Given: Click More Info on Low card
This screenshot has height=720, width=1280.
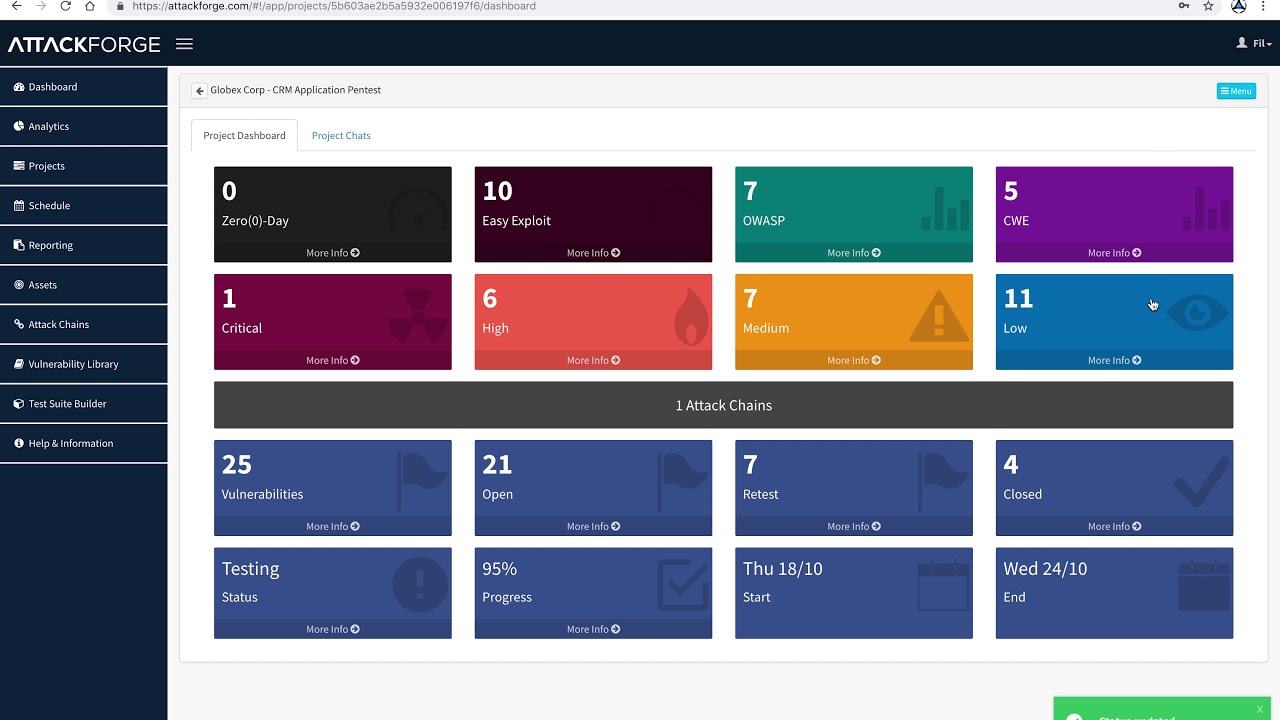Looking at the screenshot, I should click(1114, 360).
